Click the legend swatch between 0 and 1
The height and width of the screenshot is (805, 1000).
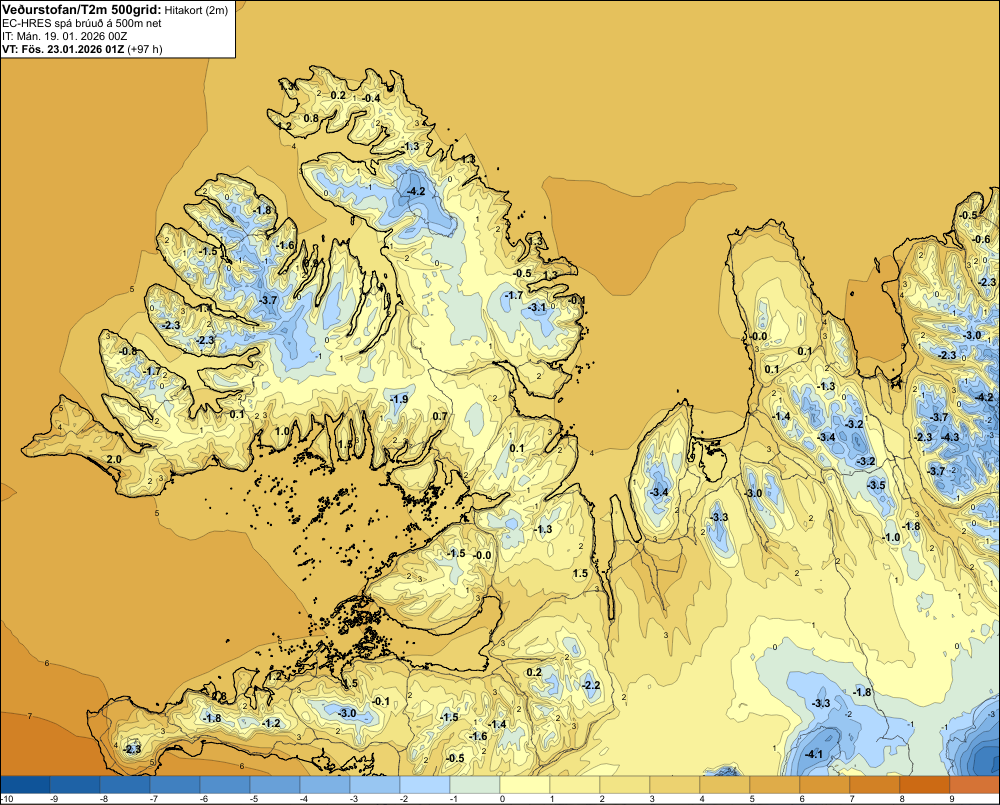click(x=525, y=784)
